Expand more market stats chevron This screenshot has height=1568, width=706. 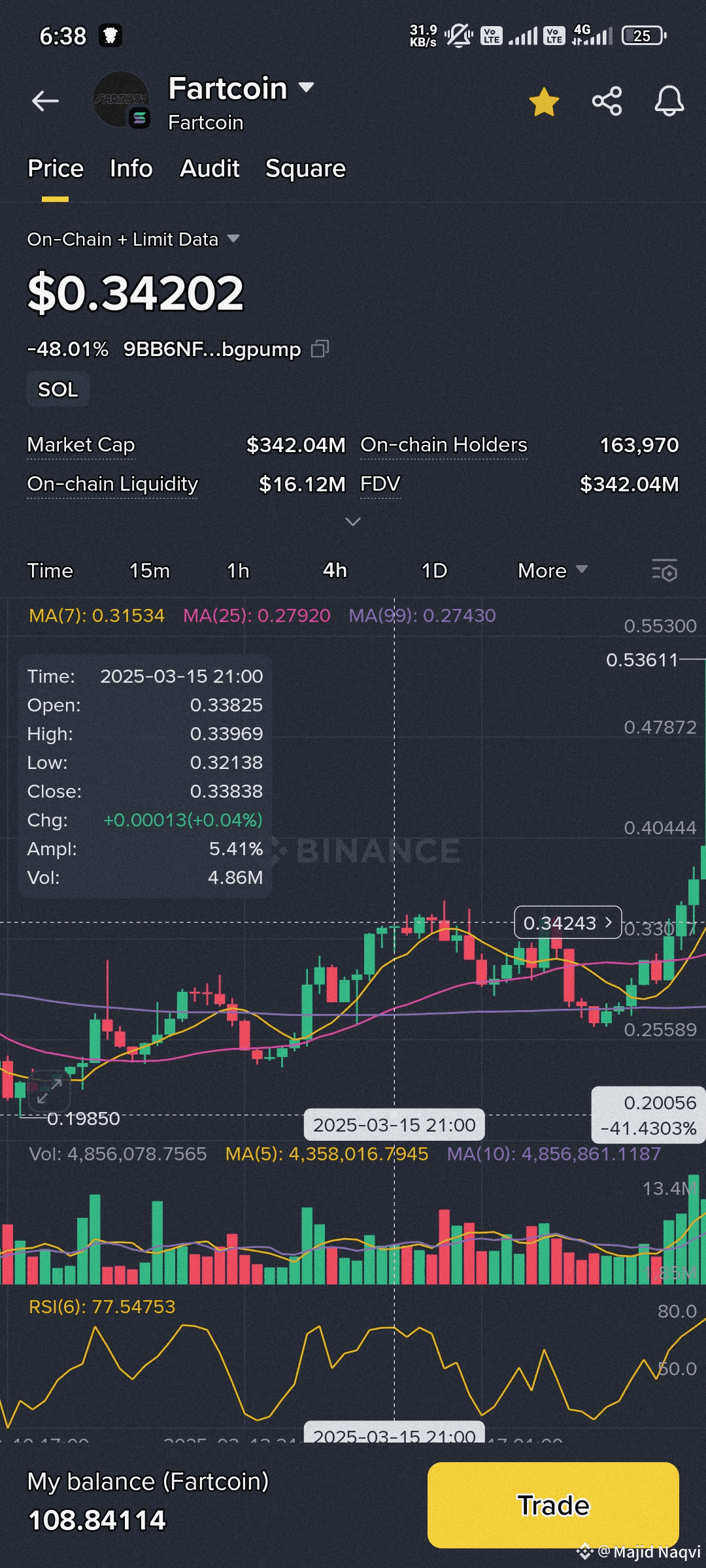coord(353,521)
